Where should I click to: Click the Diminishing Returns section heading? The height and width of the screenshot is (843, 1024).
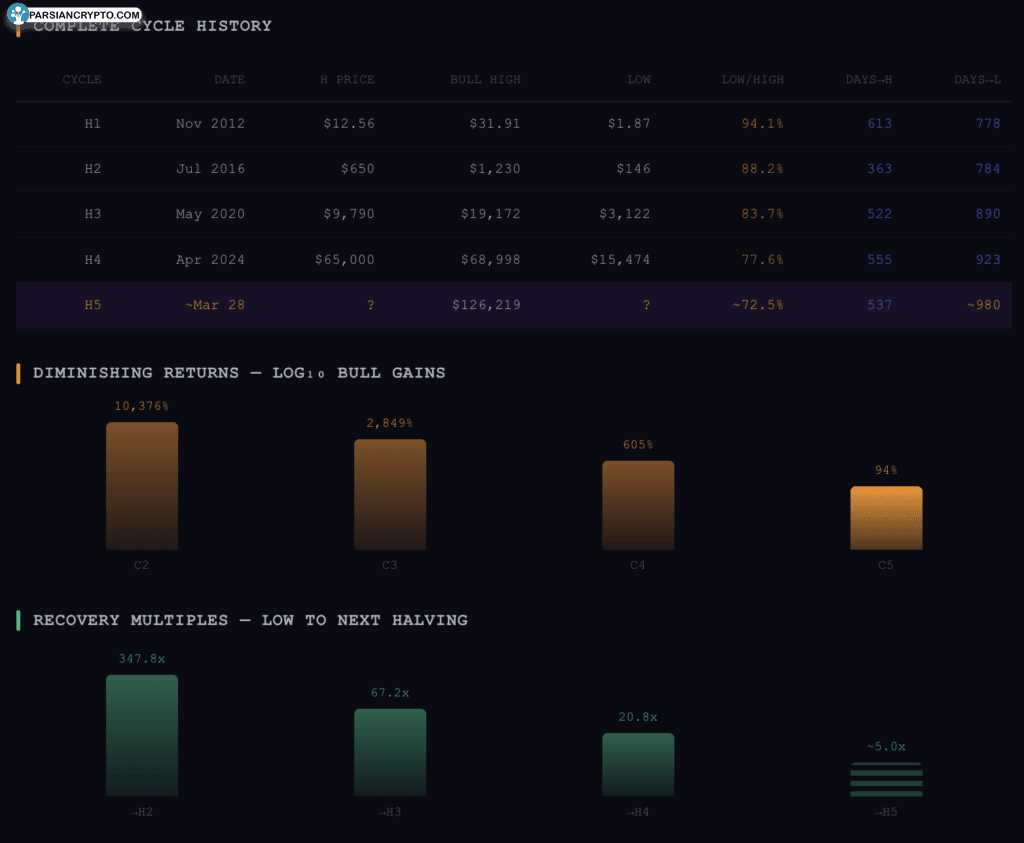[x=239, y=373]
